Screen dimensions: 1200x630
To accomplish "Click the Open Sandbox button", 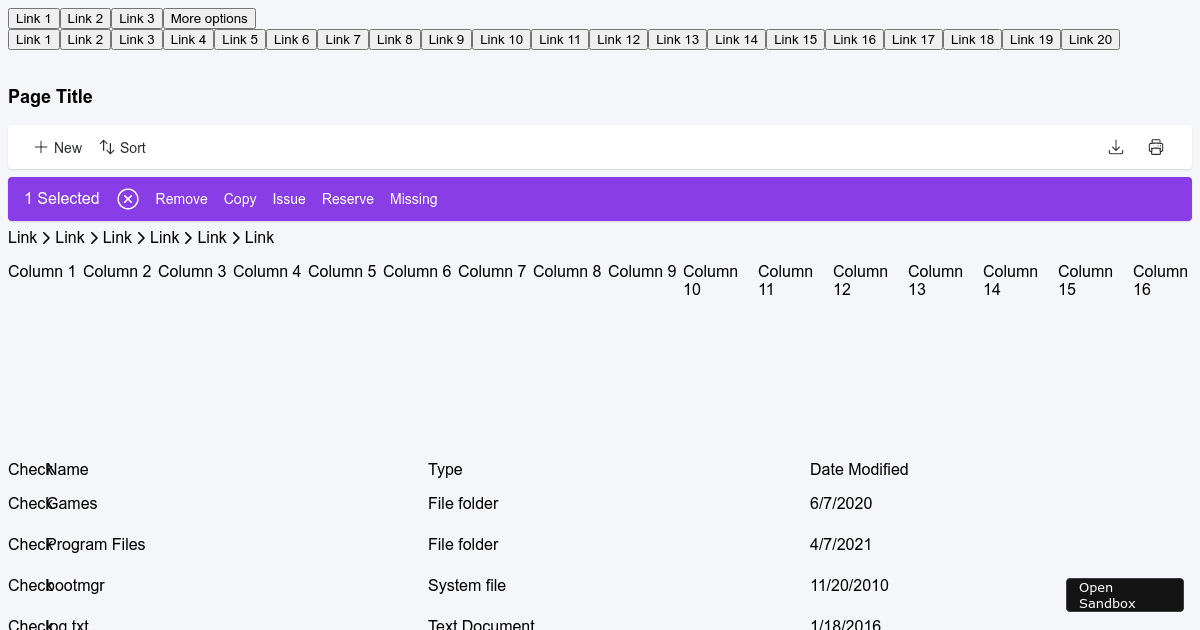I will tap(1124, 594).
